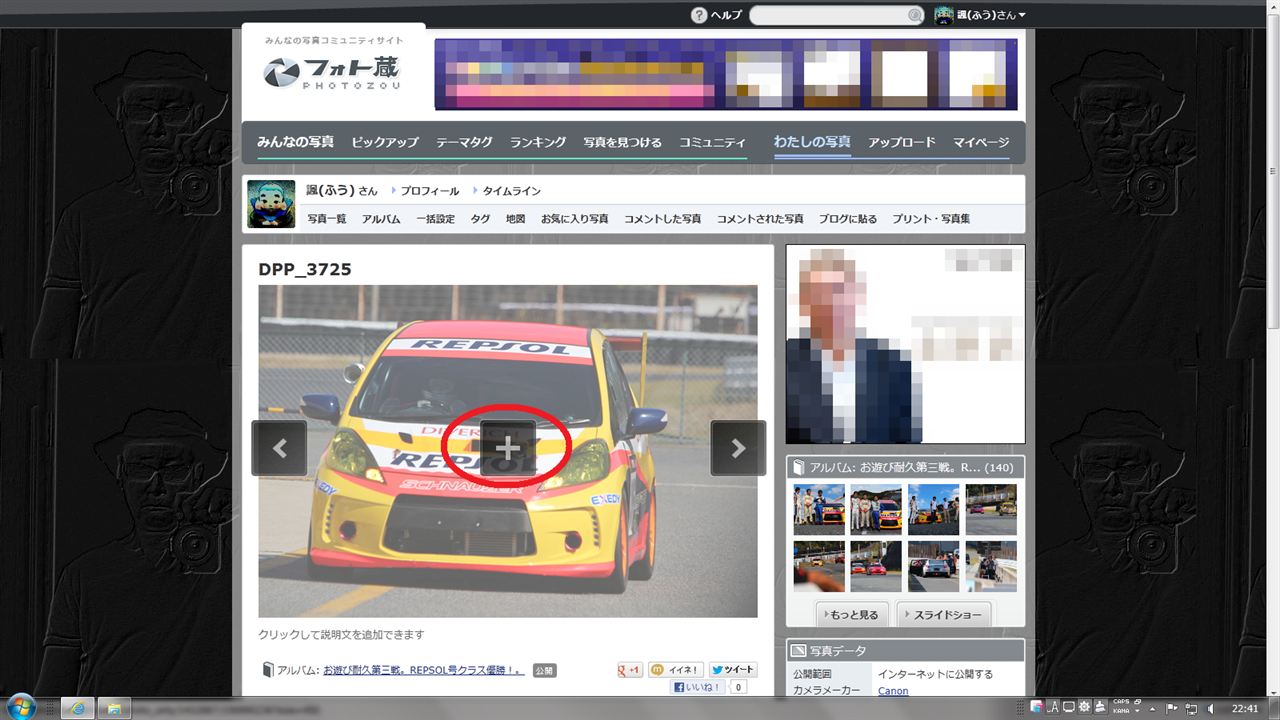Viewport: 1280px width, 720px height.
Task: Show hidden tray icons arrow
Action: point(1152,709)
